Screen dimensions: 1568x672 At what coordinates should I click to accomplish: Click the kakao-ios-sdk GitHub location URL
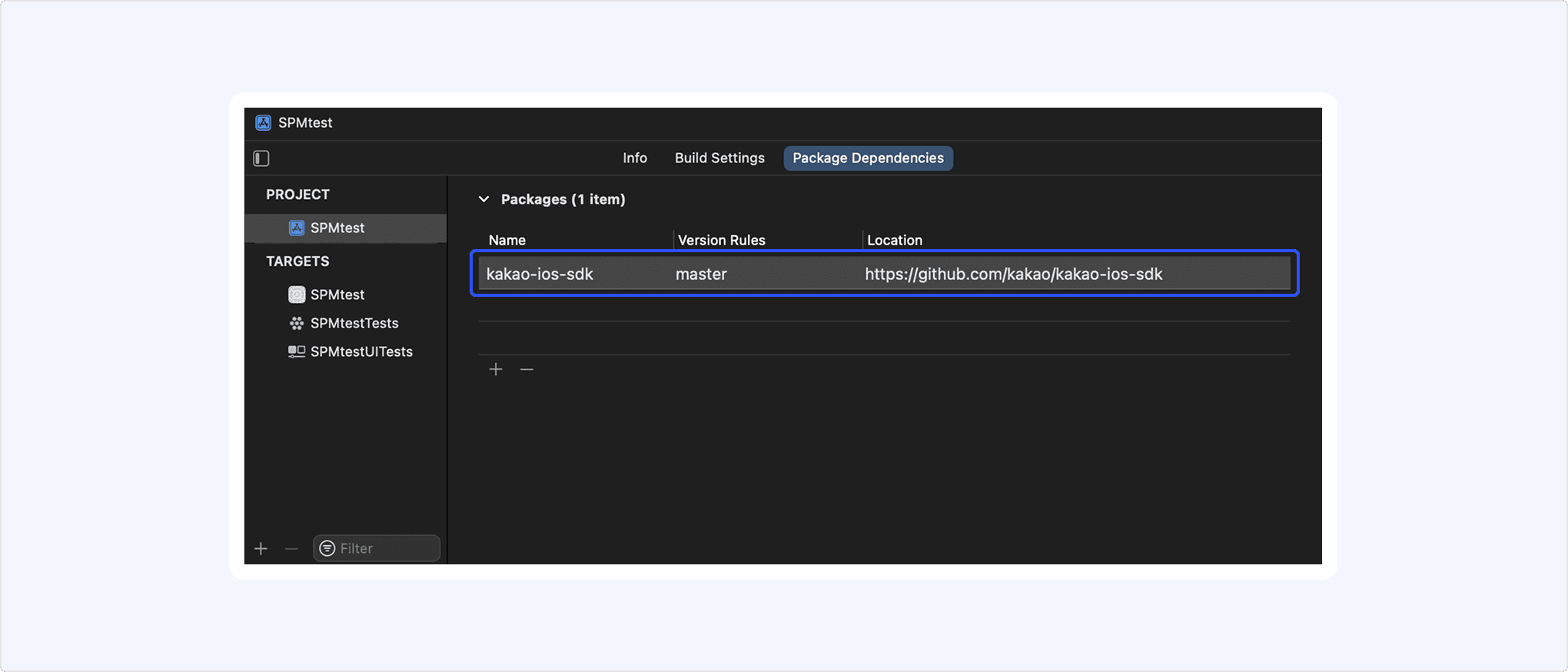pyautogui.click(x=1013, y=274)
